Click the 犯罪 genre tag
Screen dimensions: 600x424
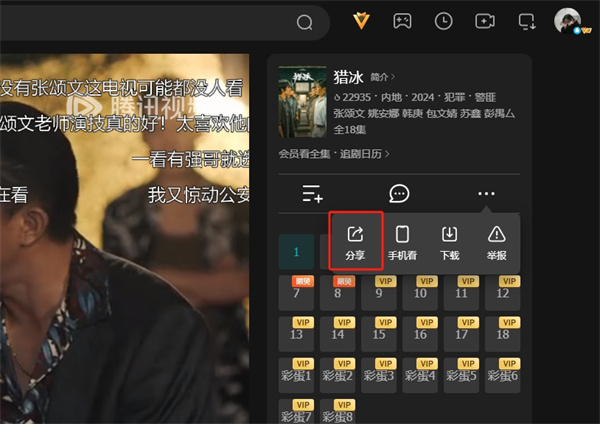454,97
